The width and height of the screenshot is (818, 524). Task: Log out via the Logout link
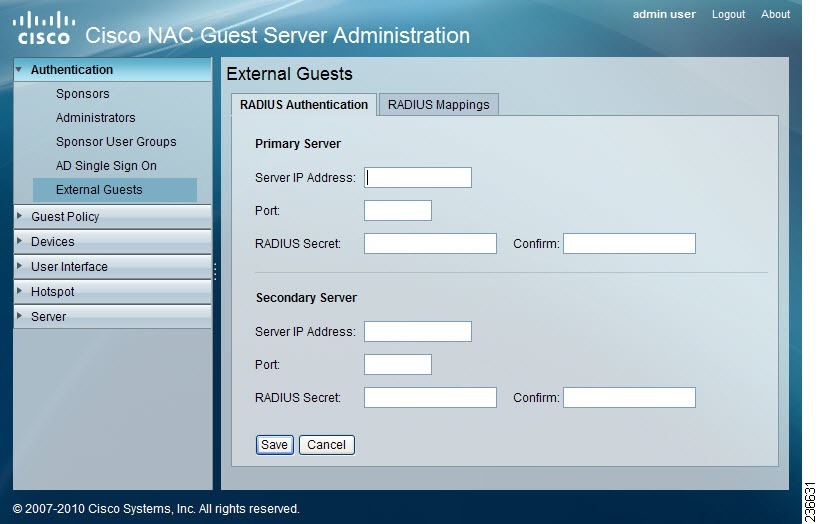[x=728, y=15]
